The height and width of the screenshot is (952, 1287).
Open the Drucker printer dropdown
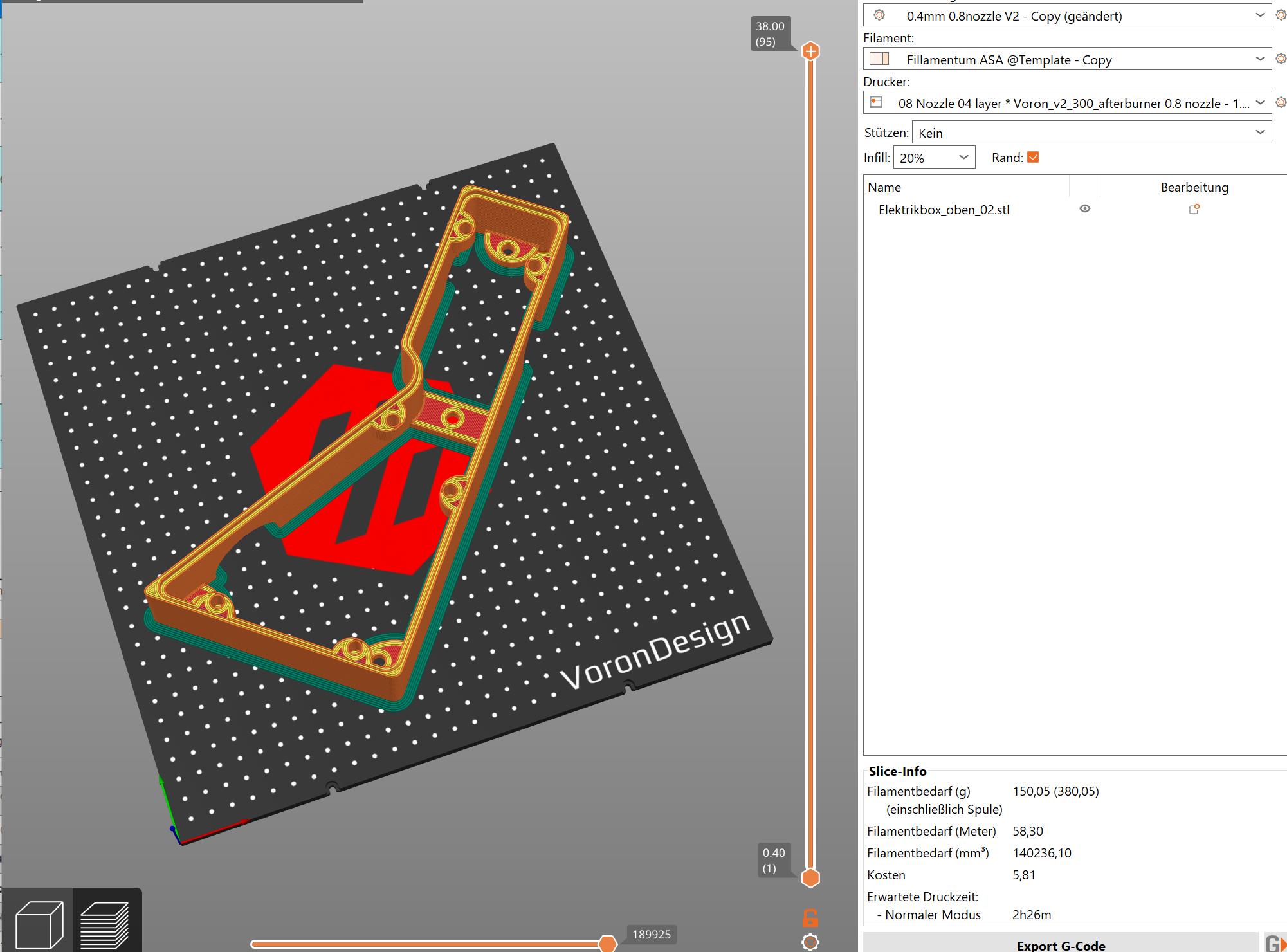click(1067, 103)
